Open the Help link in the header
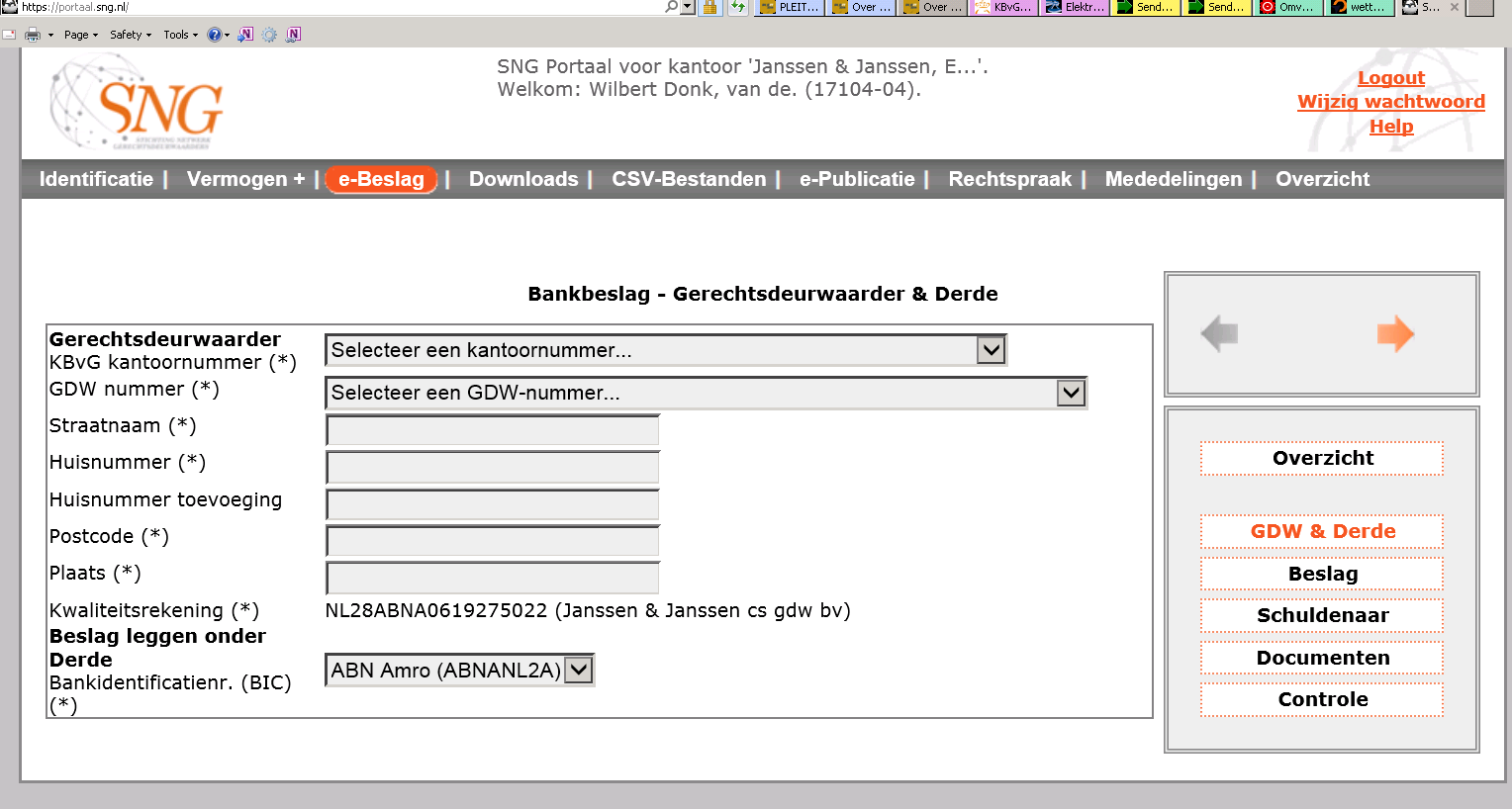The width and height of the screenshot is (1512, 809). (1390, 127)
